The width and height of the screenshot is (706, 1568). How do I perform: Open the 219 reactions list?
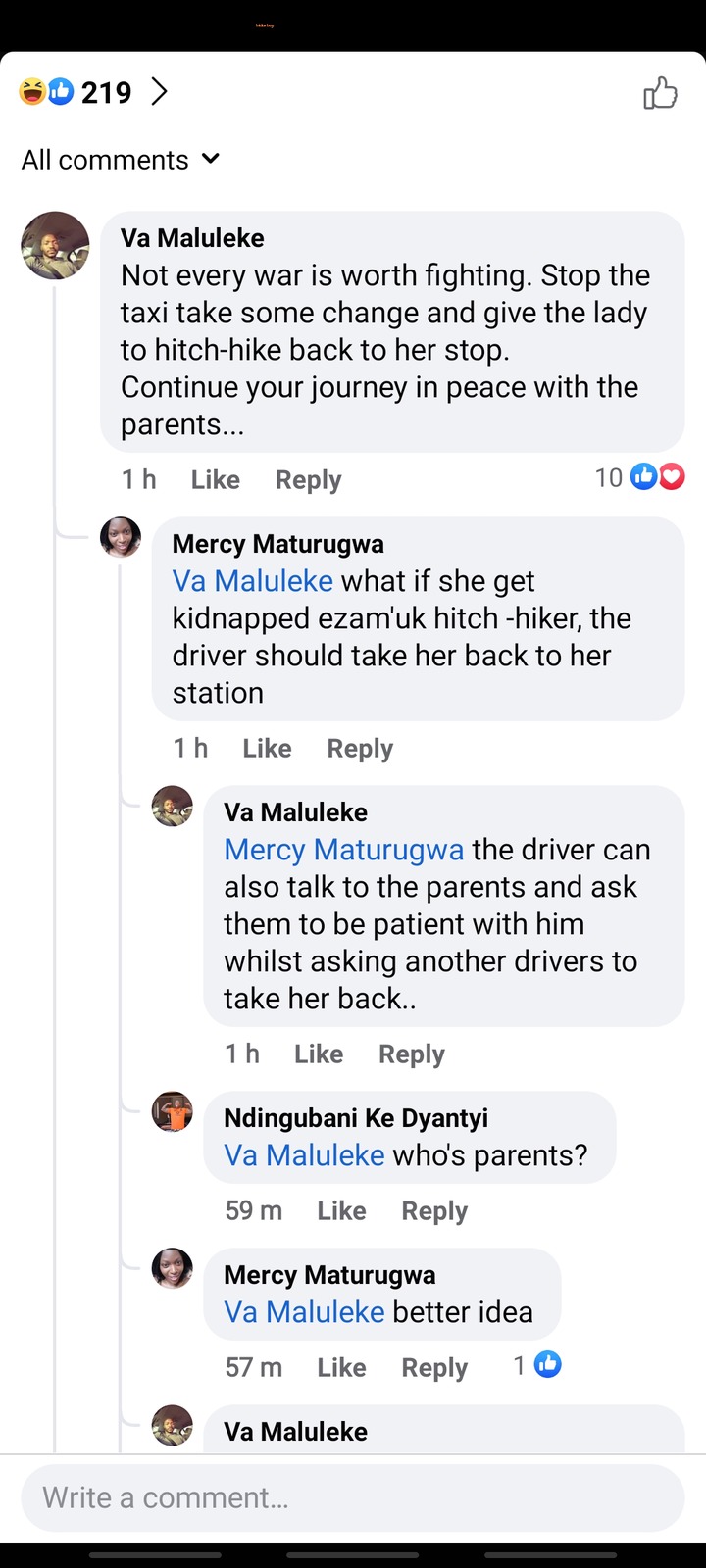[106, 92]
